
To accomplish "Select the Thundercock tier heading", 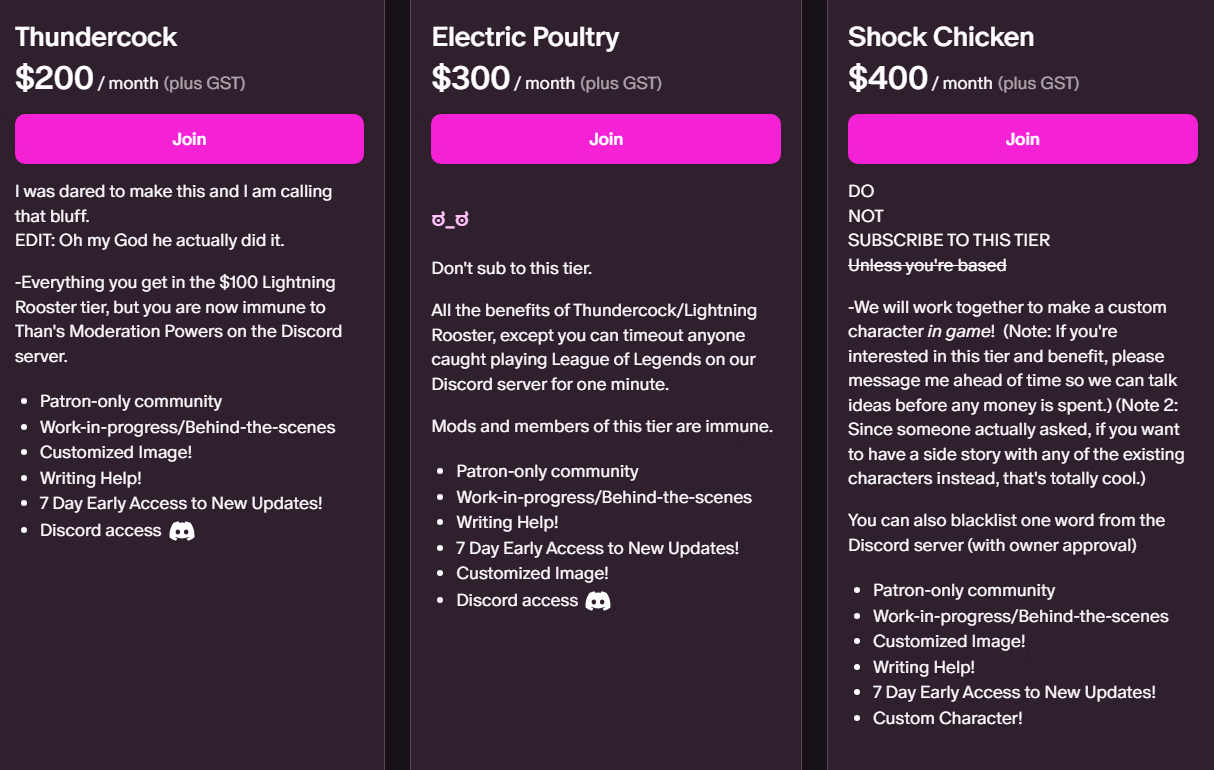I will [96, 37].
